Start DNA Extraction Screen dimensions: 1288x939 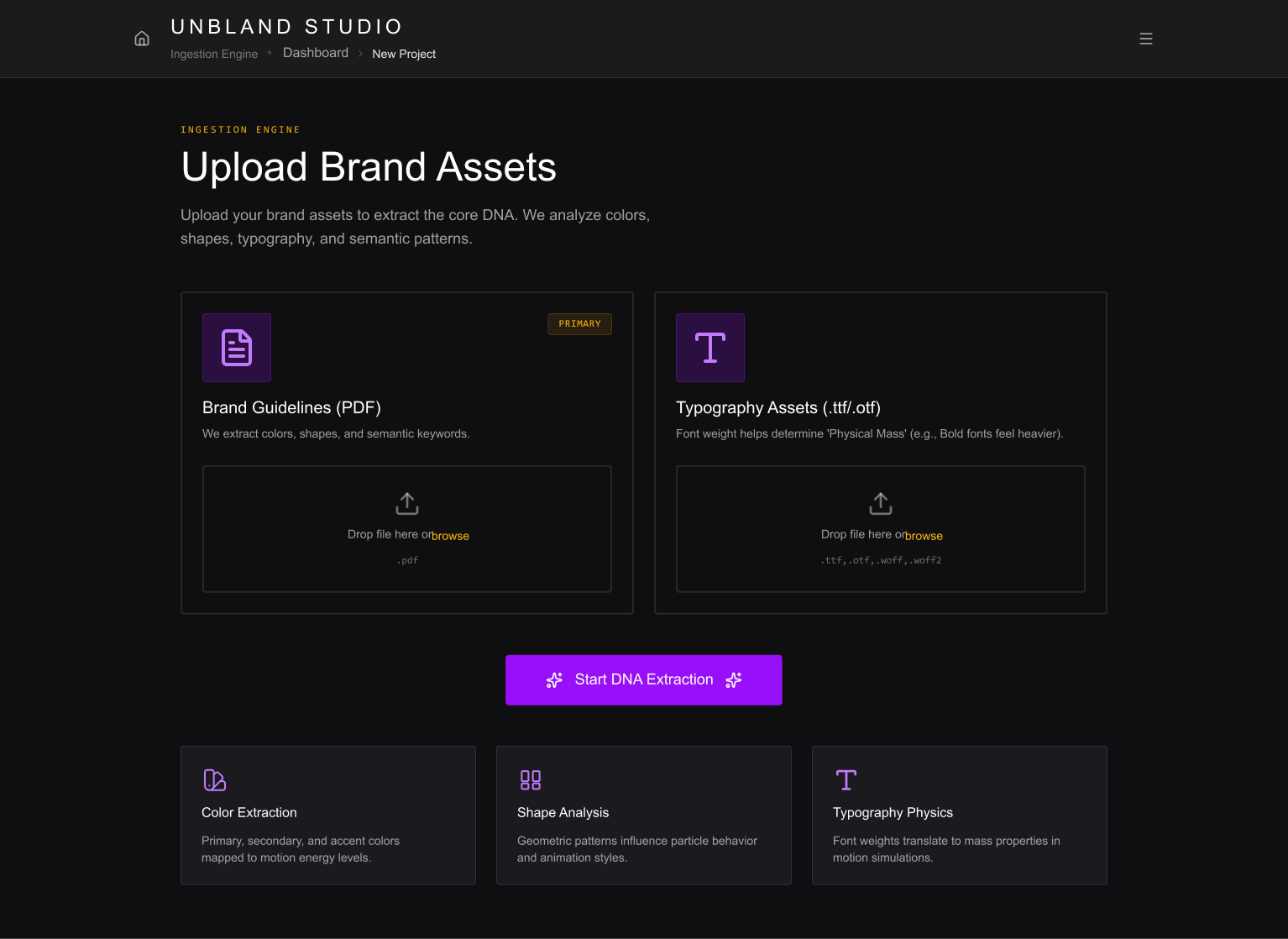pos(644,680)
